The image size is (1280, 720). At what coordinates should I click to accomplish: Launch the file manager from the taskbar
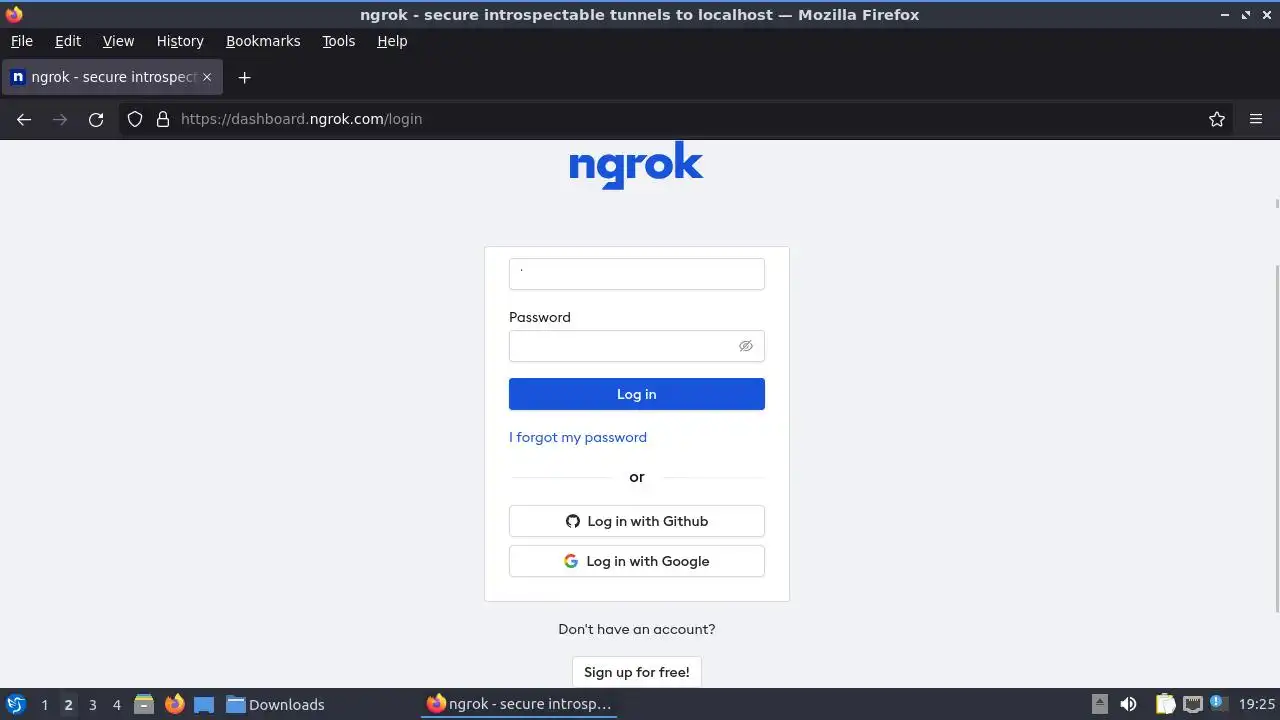(144, 704)
